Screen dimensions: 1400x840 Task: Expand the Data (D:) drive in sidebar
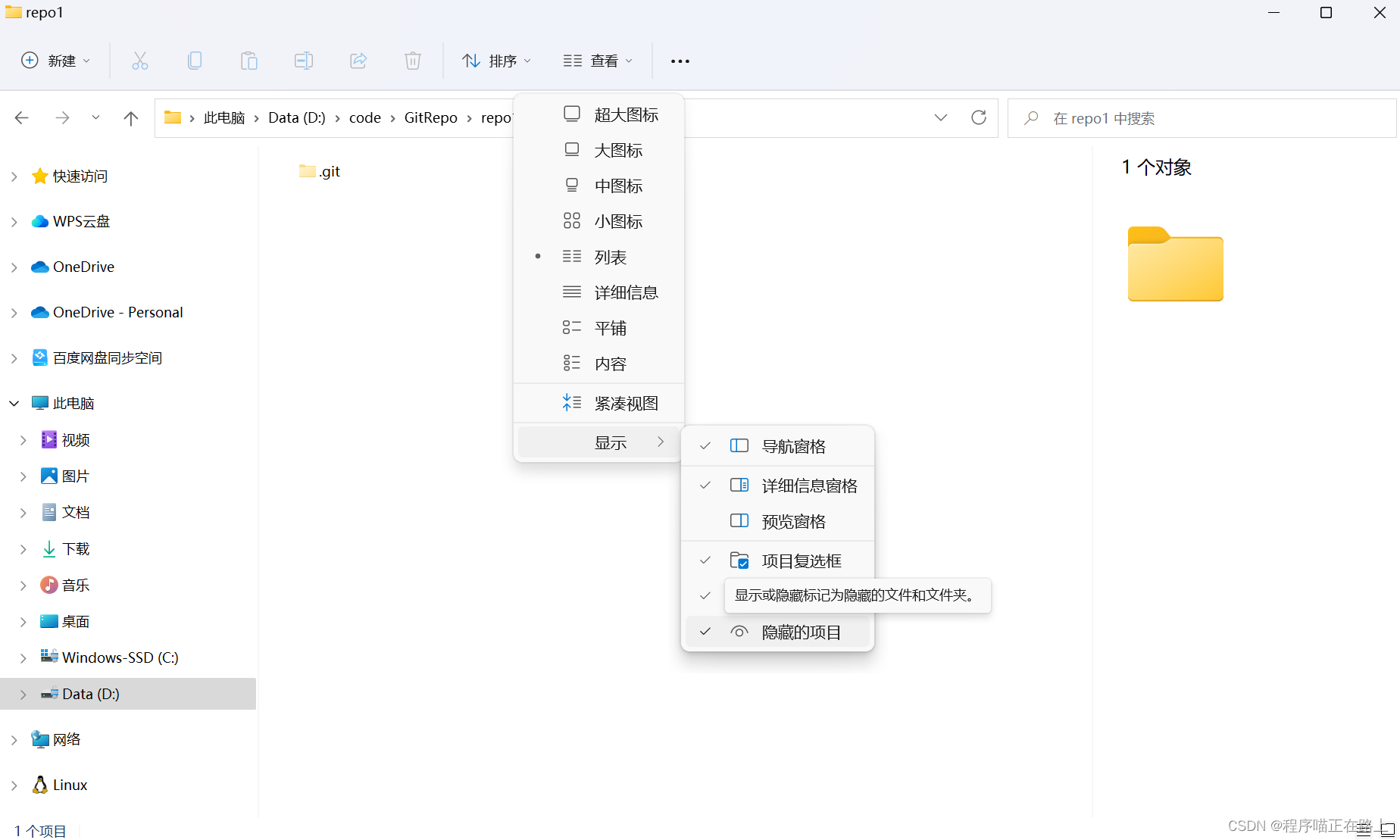pyautogui.click(x=23, y=693)
